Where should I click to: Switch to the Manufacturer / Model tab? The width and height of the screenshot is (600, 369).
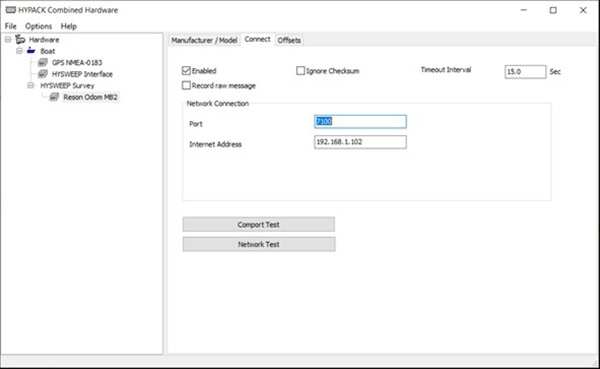(204, 40)
